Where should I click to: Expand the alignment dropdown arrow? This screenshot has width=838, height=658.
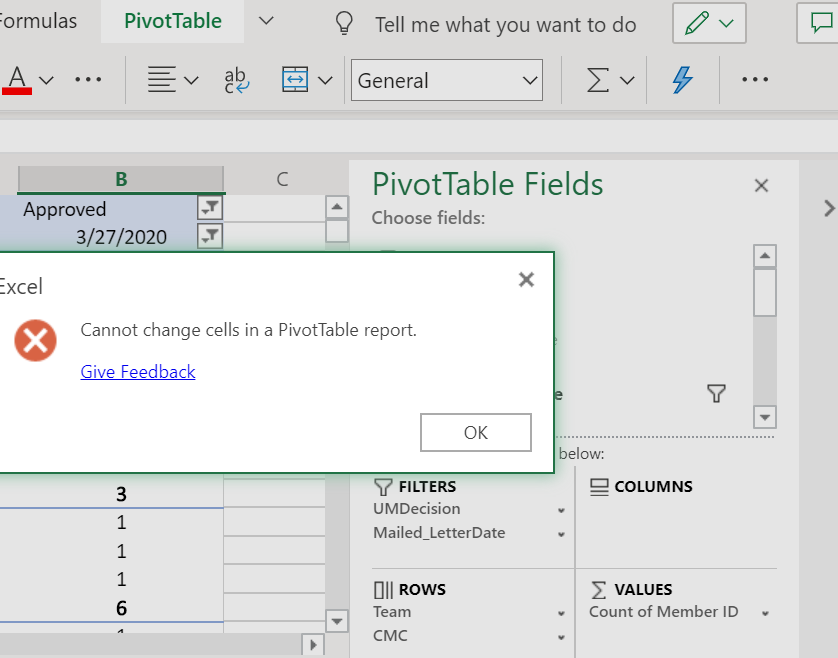pos(191,81)
